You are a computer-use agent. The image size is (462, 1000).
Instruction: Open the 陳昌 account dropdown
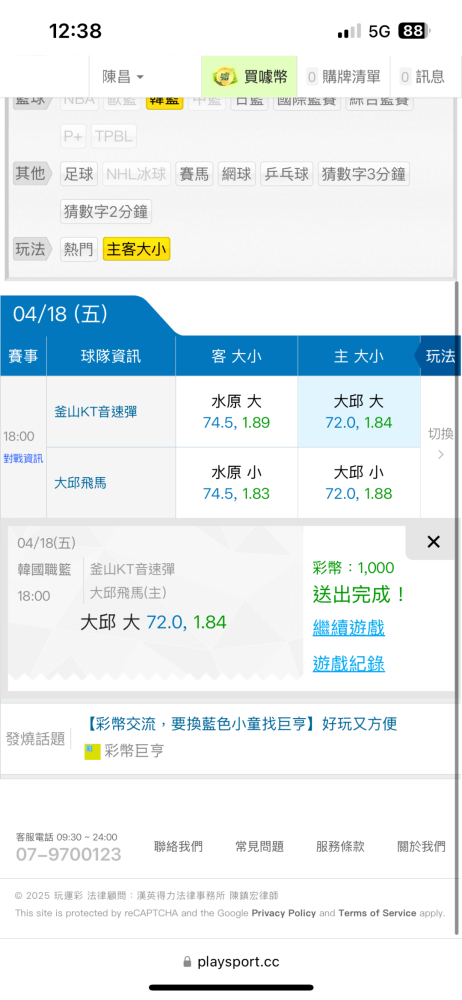click(x=123, y=77)
